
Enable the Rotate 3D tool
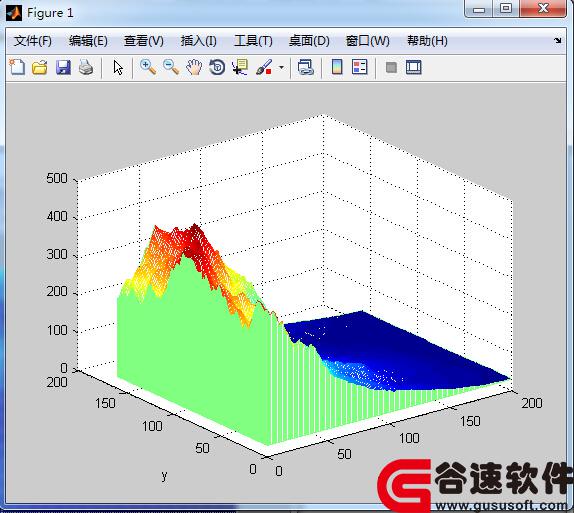tap(217, 67)
